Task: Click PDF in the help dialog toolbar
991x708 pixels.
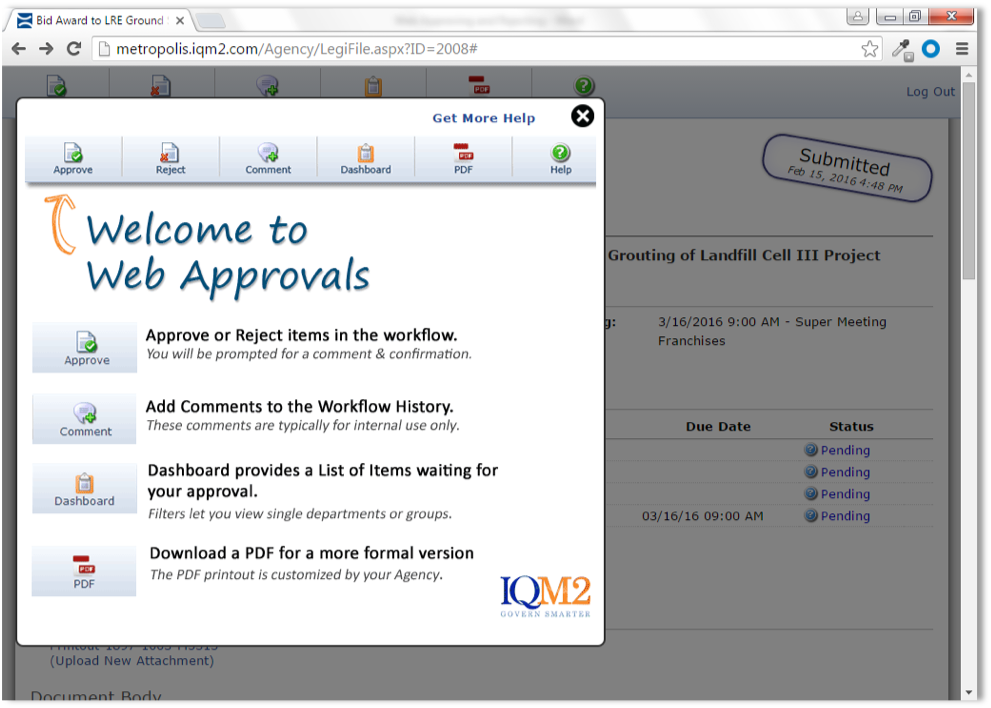Action: click(463, 158)
